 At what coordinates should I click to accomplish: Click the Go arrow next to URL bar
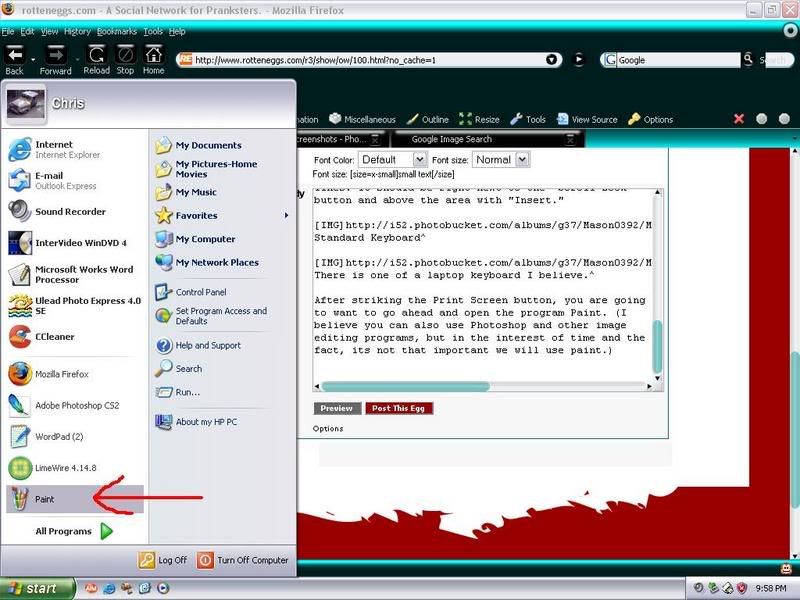[579, 60]
